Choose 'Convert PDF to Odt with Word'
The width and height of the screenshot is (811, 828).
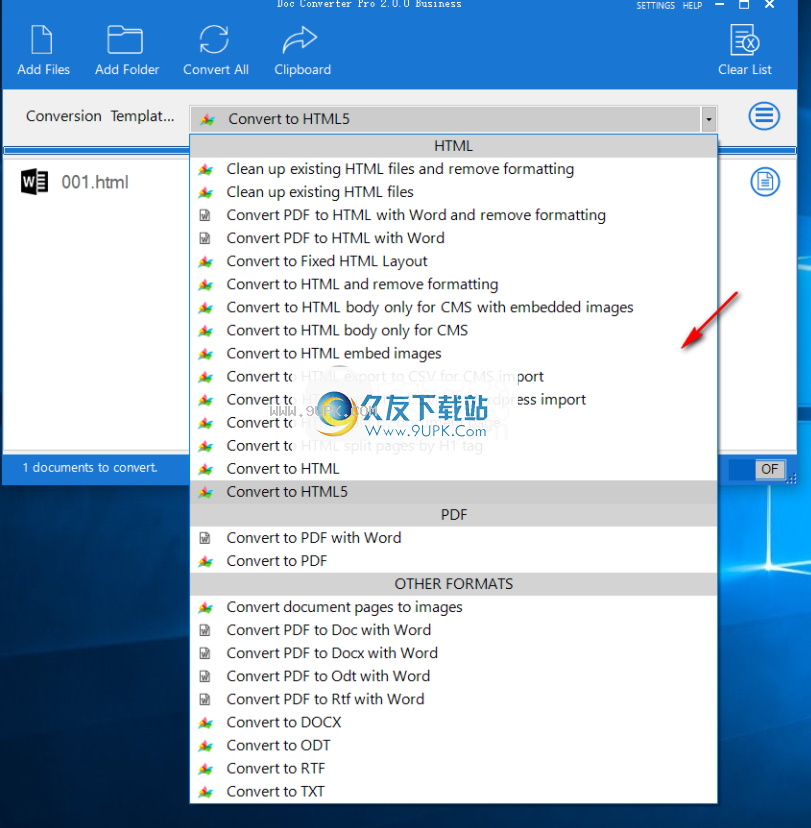(x=454, y=676)
